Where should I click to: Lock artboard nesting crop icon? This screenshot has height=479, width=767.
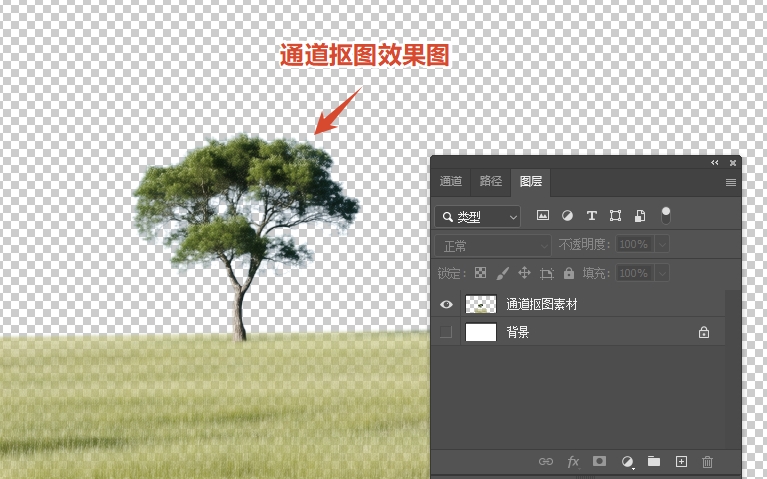(x=546, y=273)
